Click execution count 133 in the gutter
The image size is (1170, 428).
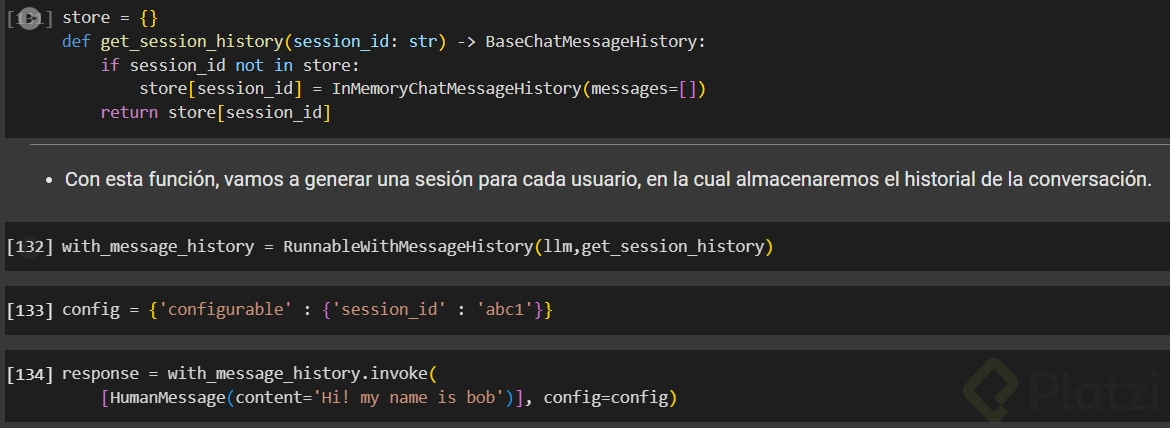click(x=29, y=310)
